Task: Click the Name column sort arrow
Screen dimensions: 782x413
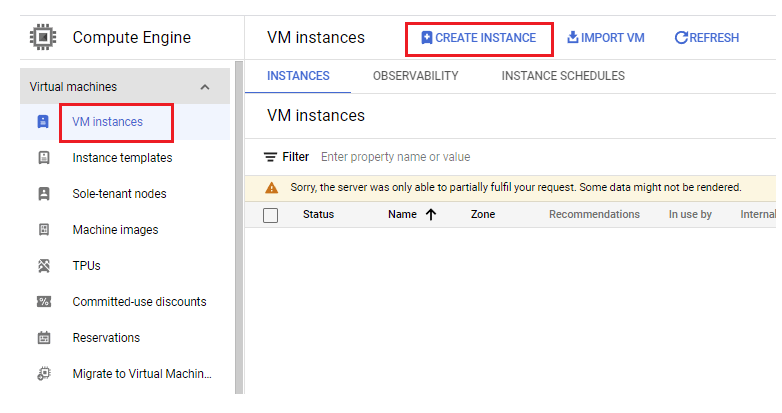Action: 431,214
